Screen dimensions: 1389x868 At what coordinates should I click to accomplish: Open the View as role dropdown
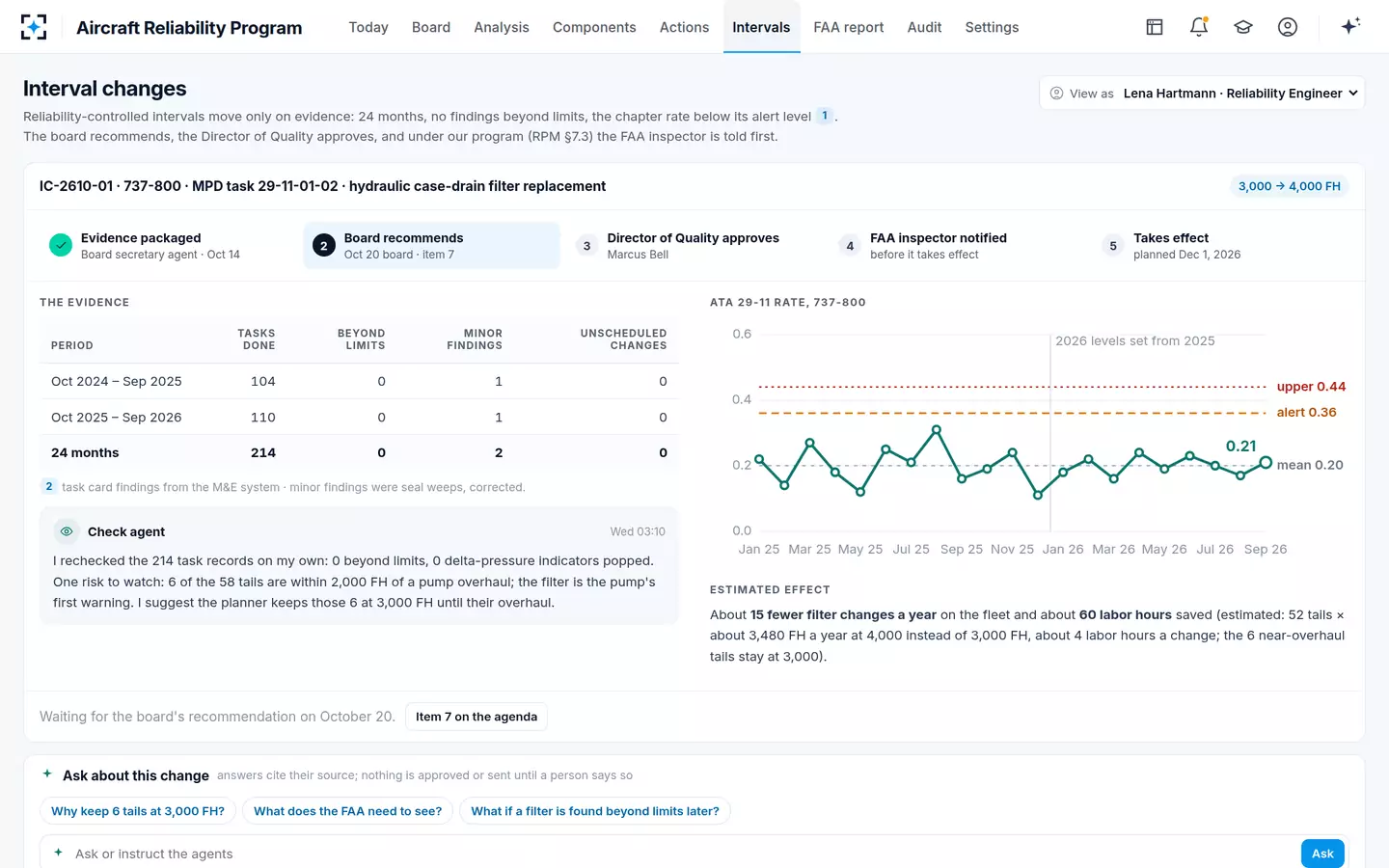1202,94
